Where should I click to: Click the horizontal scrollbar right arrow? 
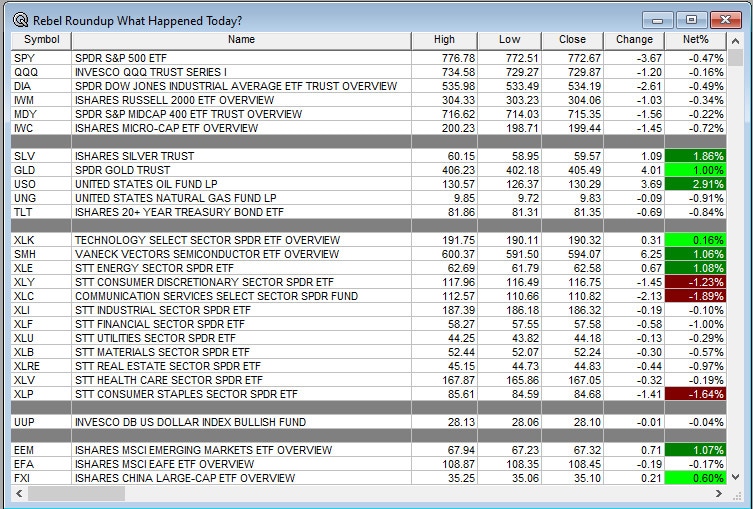coord(719,493)
